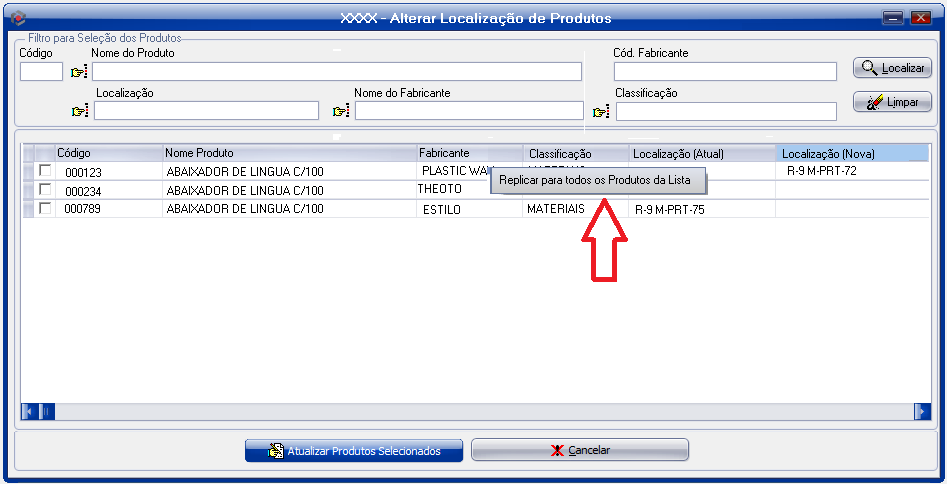
Task: Select the checkbox for product 000234
Action: point(45,189)
